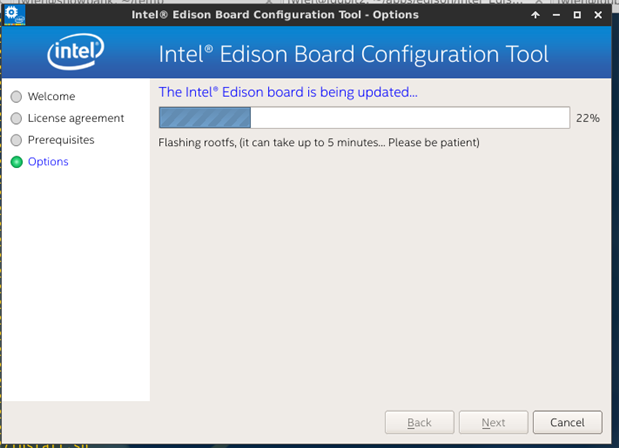This screenshot has width=619, height=448.
Task: Click the 'Flashing rootfs' status message
Action: 319,142
